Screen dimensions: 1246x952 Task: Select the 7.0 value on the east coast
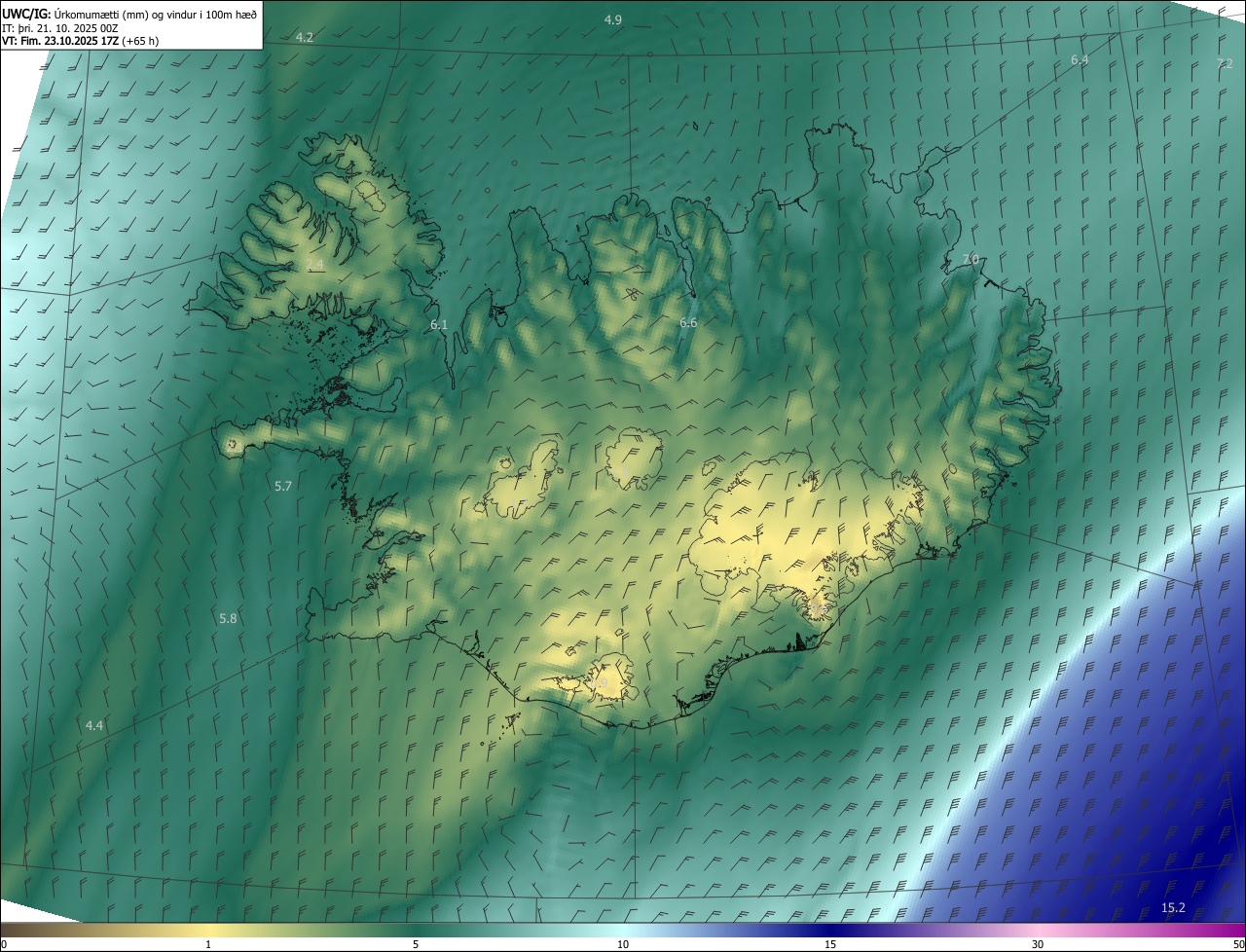coord(970,260)
